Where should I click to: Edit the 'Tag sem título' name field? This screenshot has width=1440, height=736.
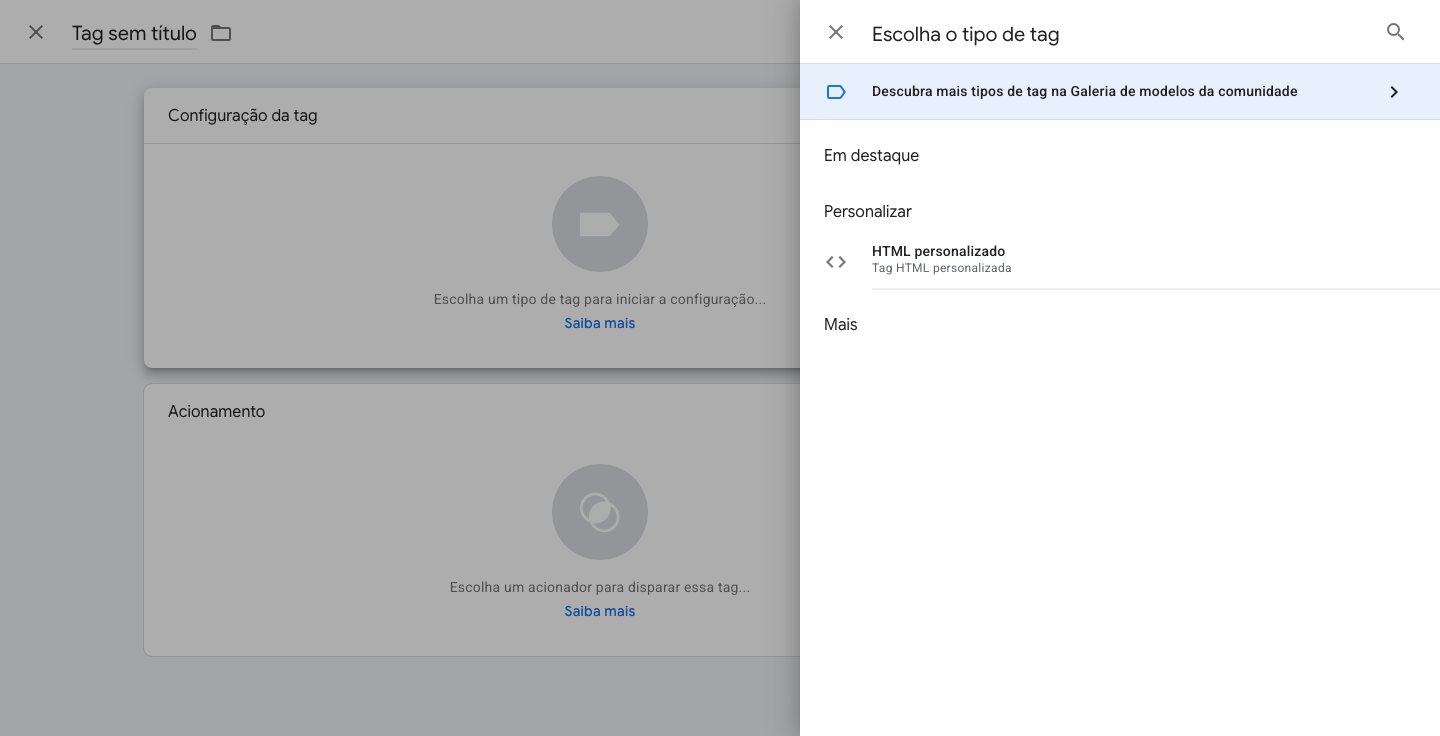(x=134, y=33)
